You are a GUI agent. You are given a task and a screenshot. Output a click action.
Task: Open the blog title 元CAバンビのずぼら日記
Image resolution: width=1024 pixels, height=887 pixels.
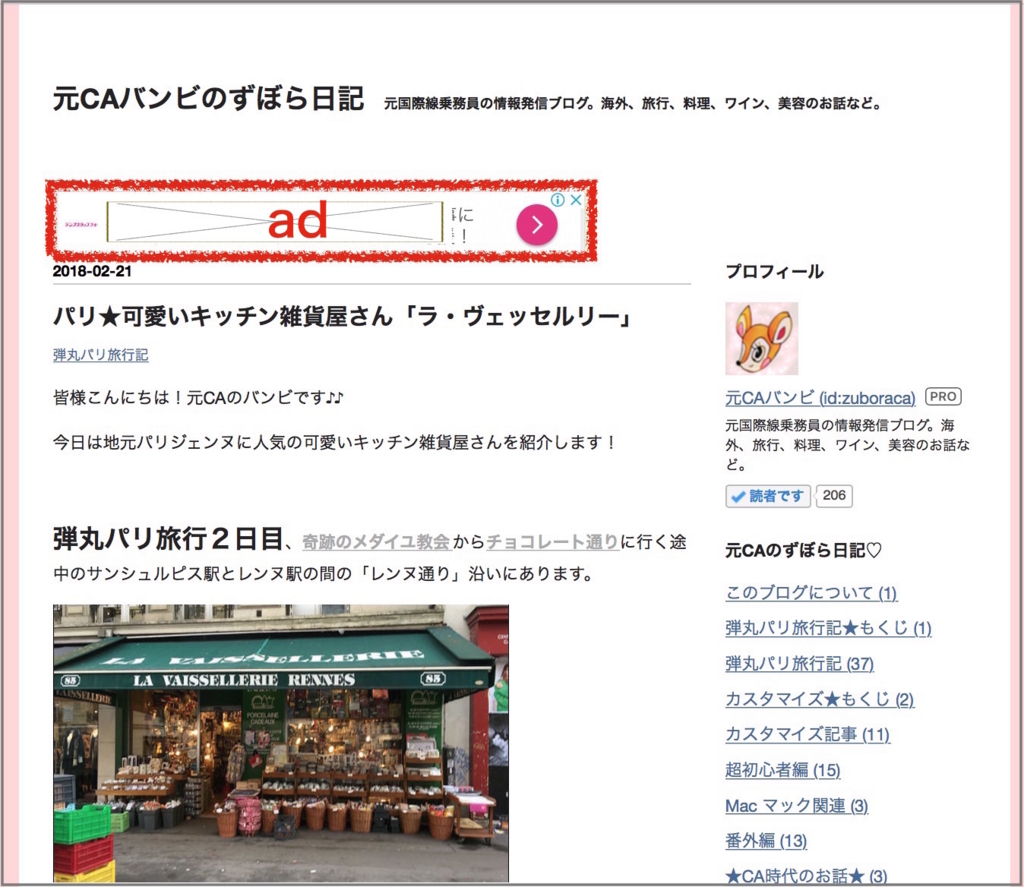[208, 99]
